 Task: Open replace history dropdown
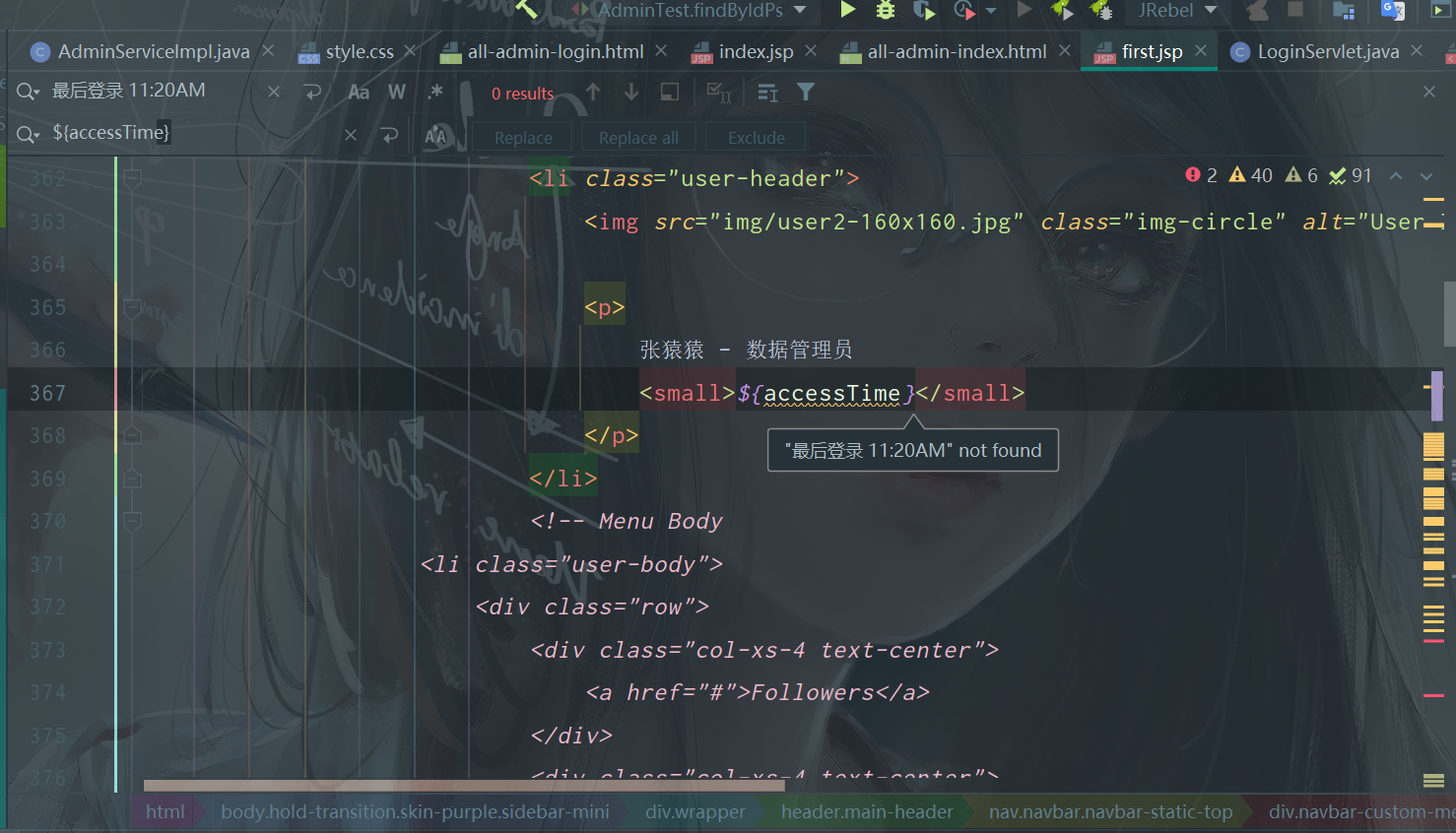(x=29, y=134)
